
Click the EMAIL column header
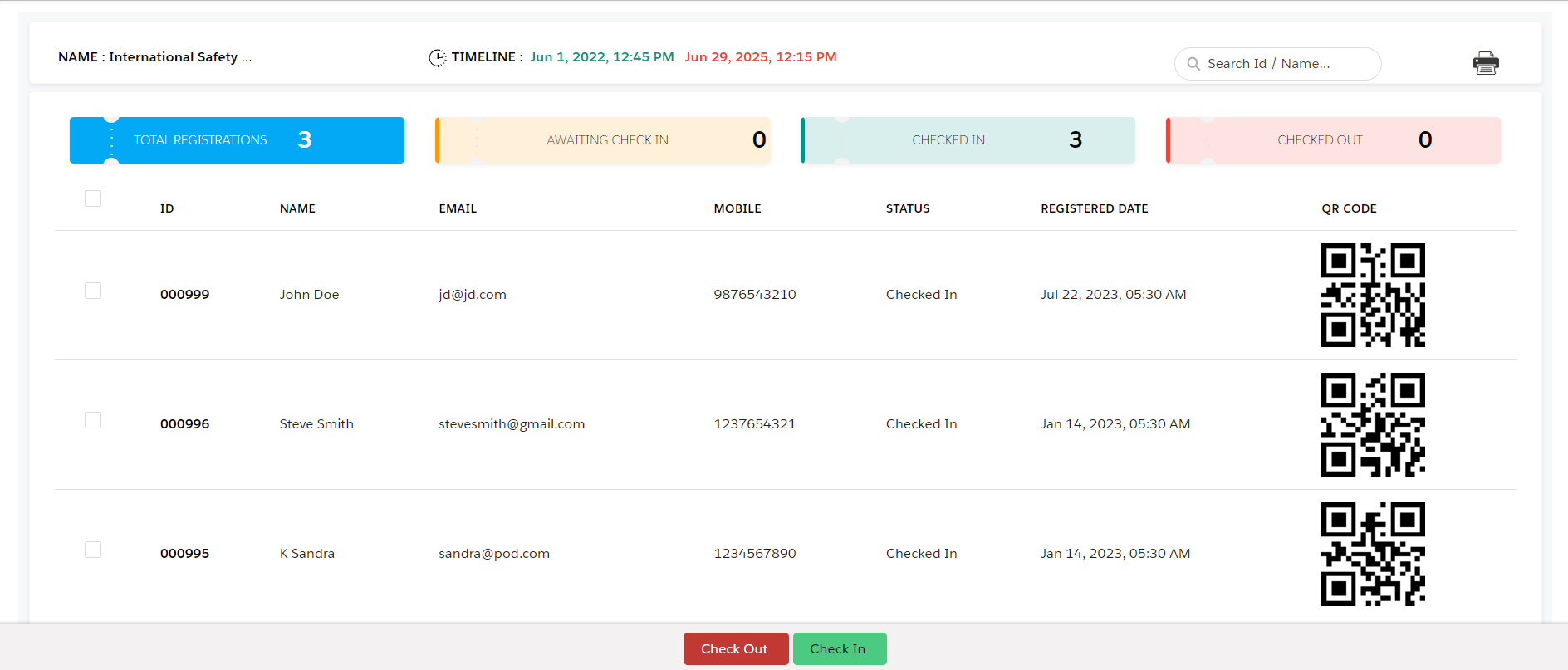[x=458, y=208]
